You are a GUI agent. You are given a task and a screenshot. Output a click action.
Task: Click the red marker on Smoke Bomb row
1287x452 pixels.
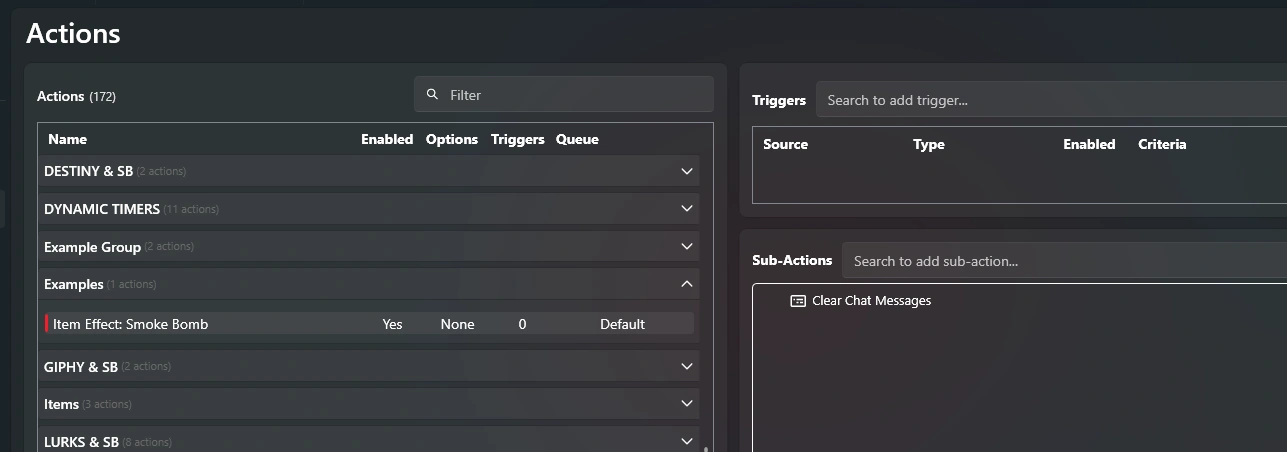click(x=46, y=323)
